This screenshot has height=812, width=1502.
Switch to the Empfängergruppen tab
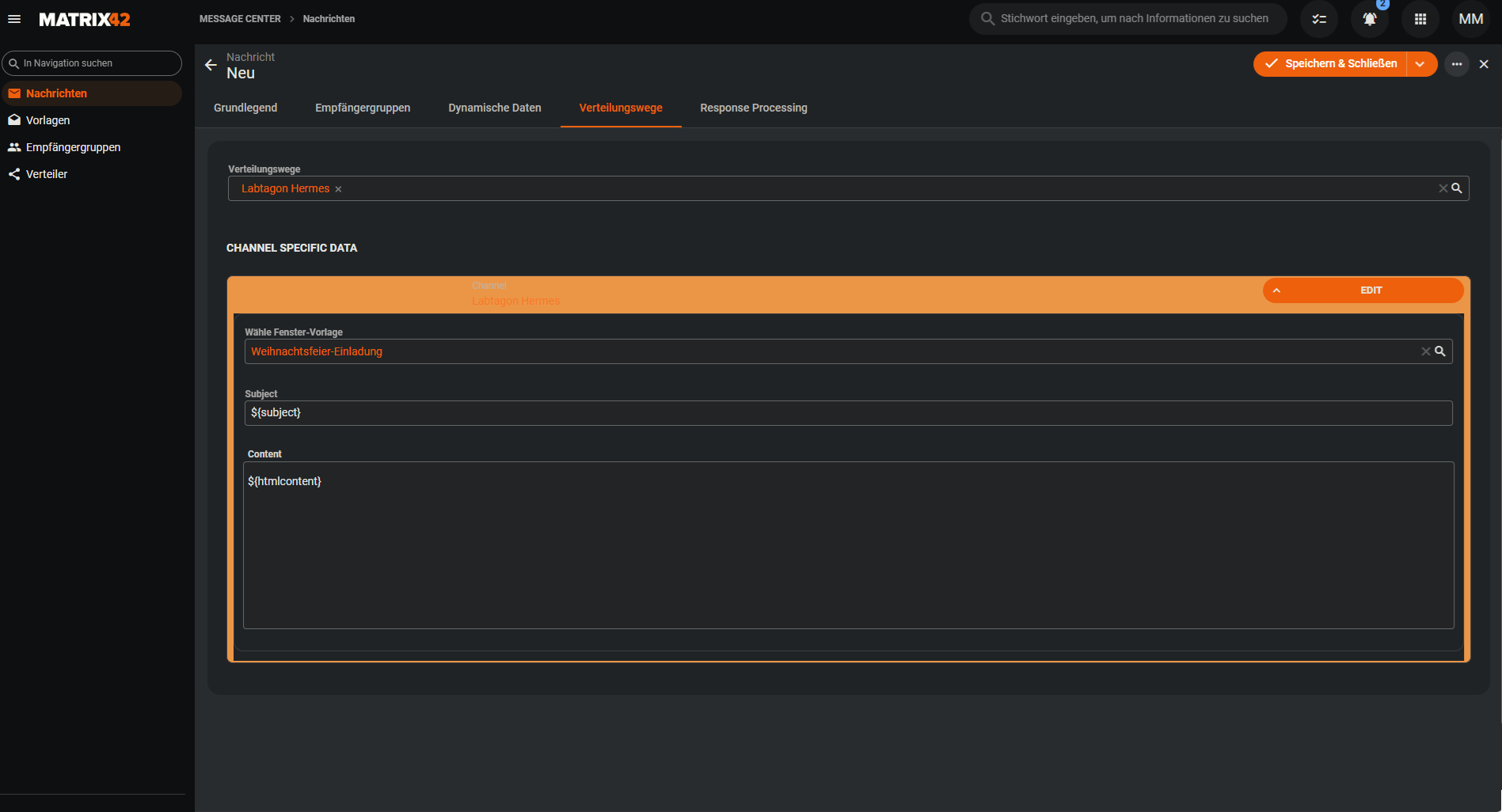[x=363, y=108]
